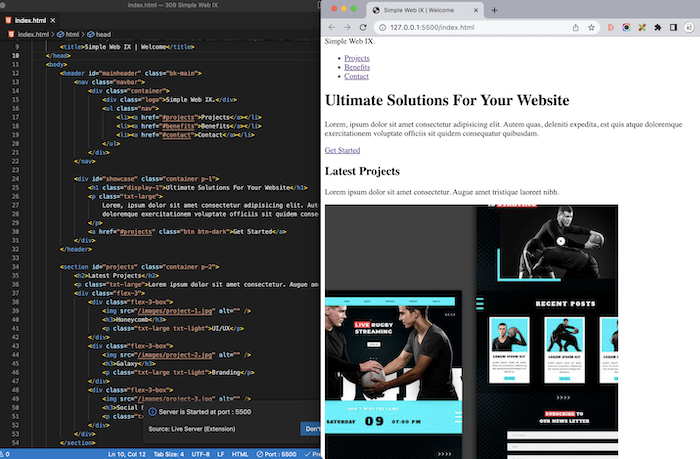Open the green-red cross extension icon
700x459 pixels.
point(642,27)
